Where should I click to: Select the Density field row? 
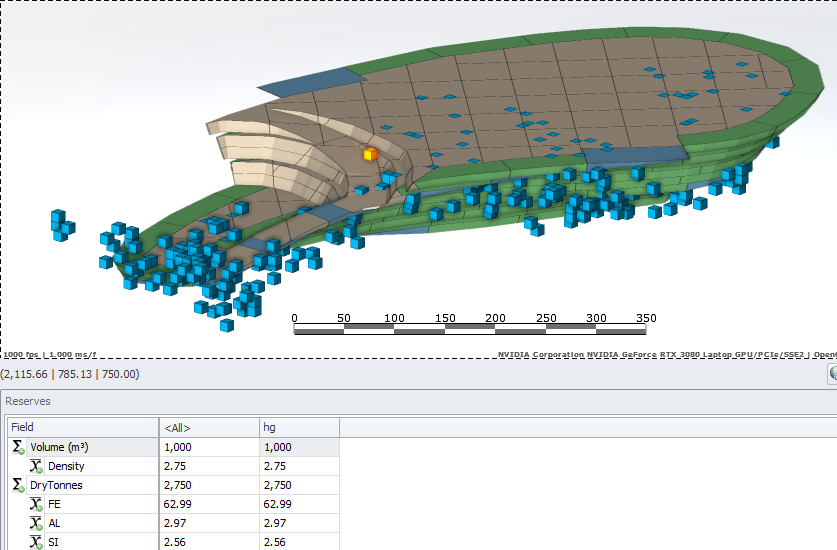click(66, 466)
